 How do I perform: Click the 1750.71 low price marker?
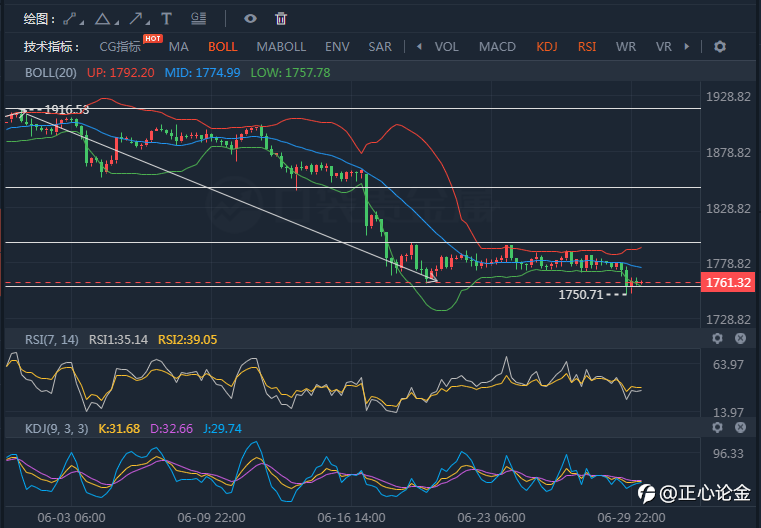[x=580, y=295]
